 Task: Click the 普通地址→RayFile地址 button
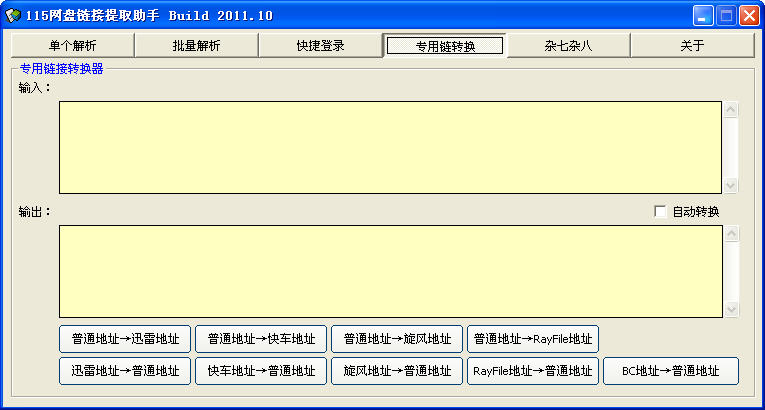click(x=533, y=339)
